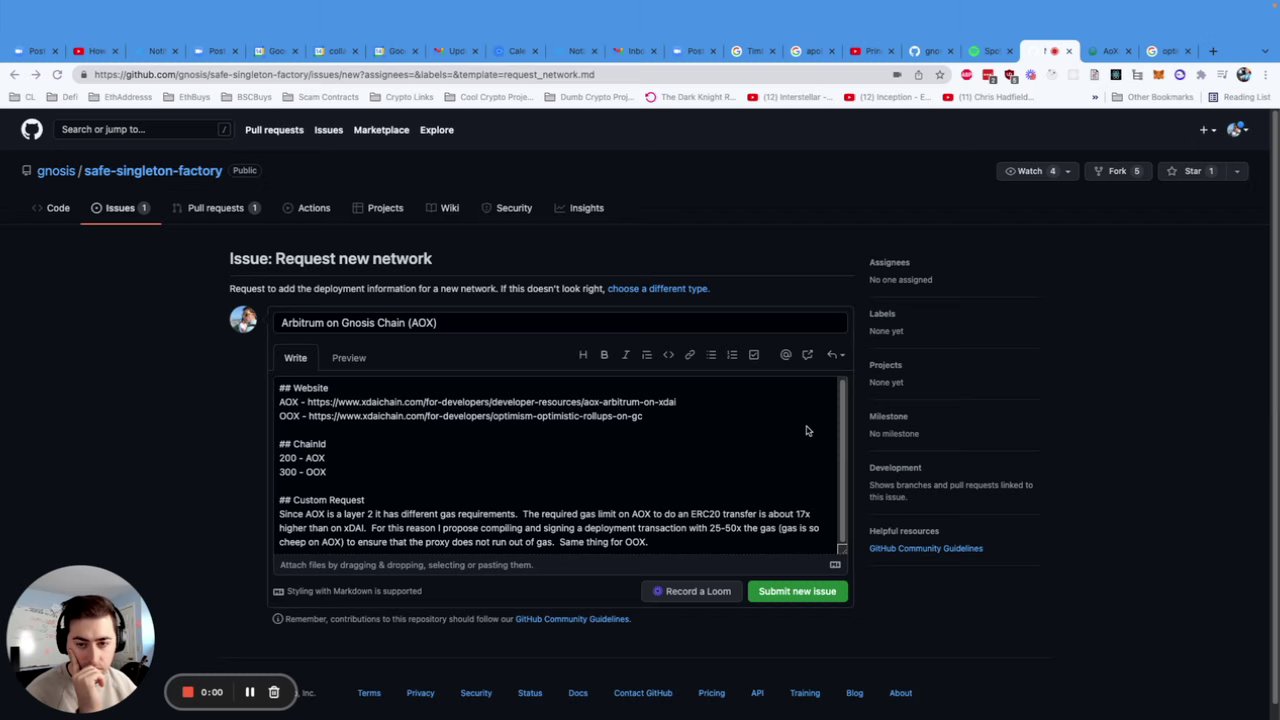Image resolution: width=1280 pixels, height=720 pixels.
Task: Click the issue body scrollbar
Action: [842, 463]
